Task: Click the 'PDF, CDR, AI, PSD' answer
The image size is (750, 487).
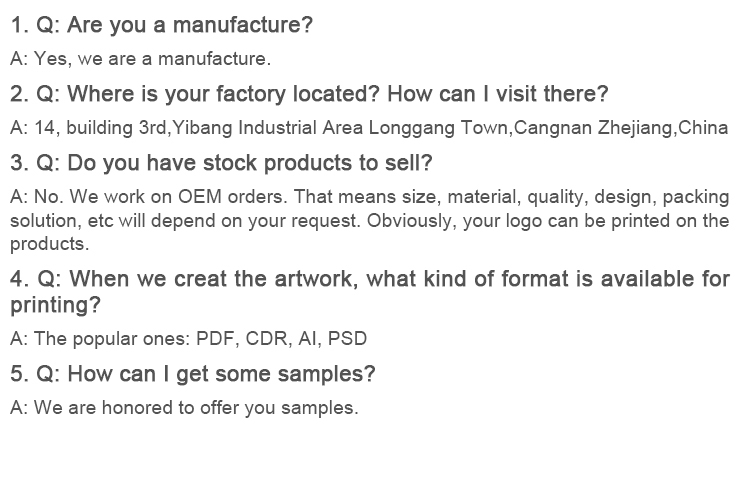Action: pos(281,339)
